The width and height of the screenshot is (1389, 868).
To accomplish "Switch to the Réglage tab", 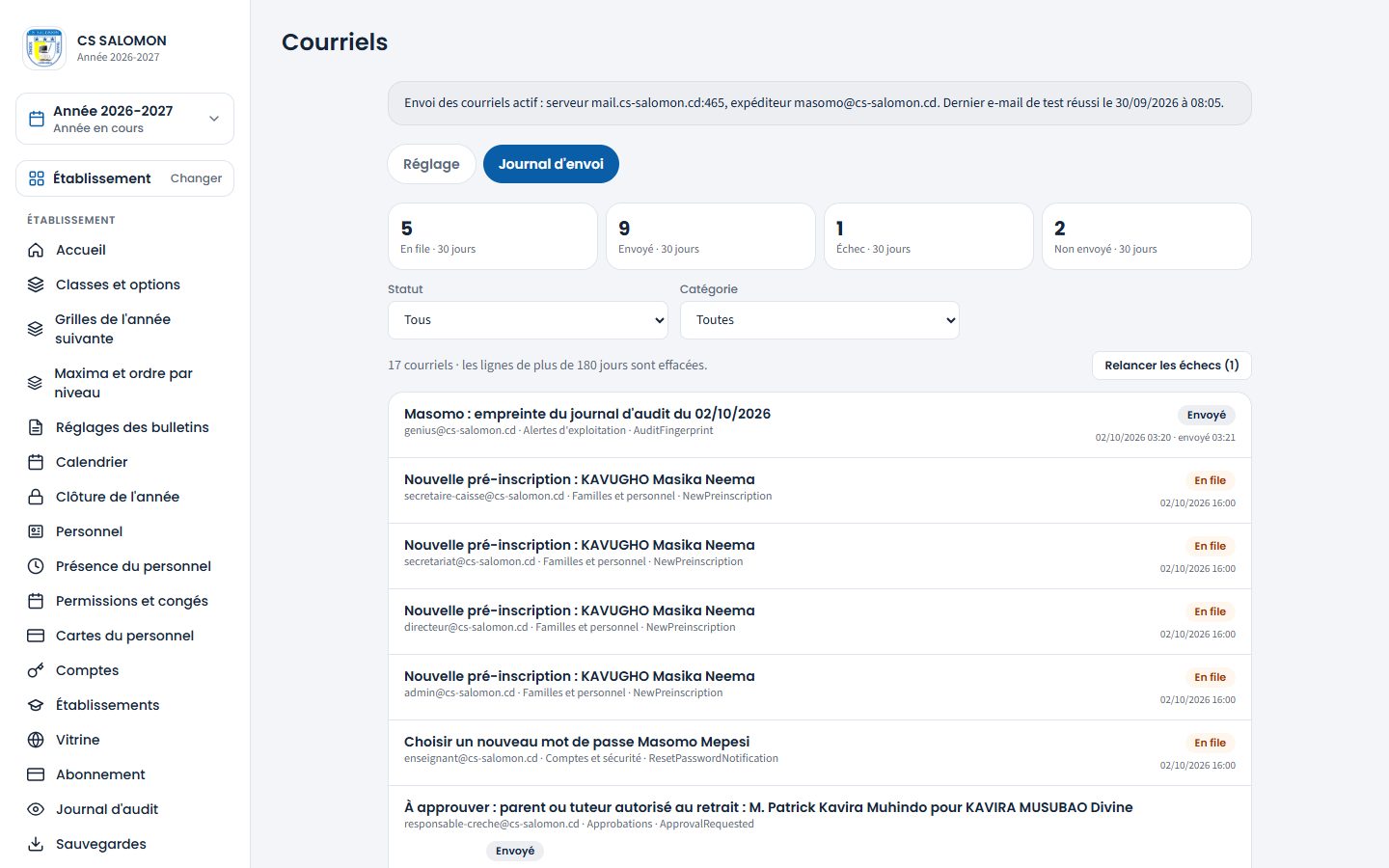I will (x=431, y=164).
